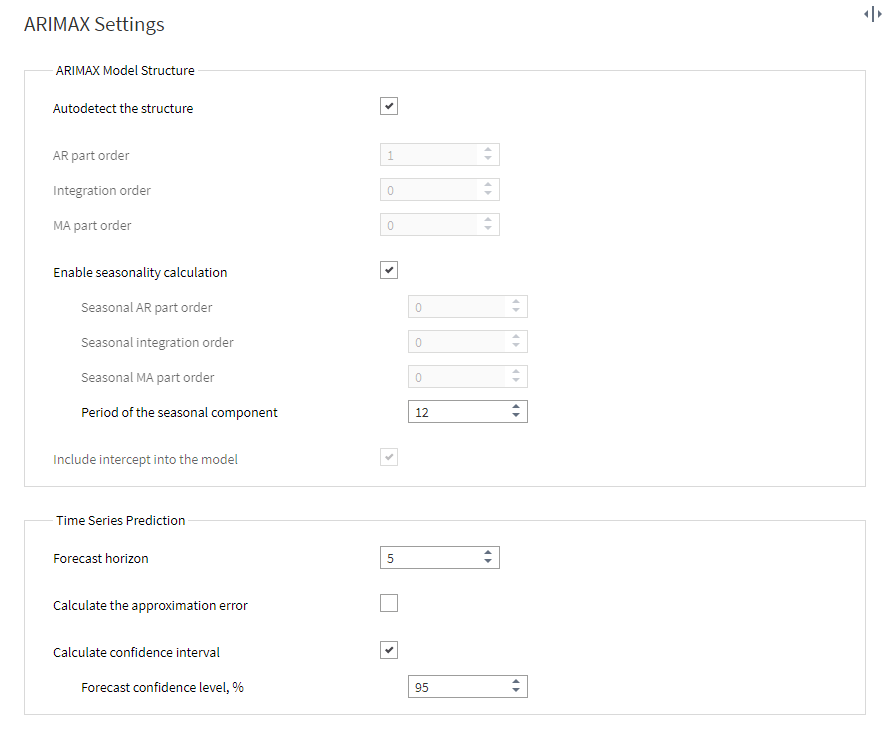Viewport: 888px width, 735px height.
Task: Decrease Forecast confidence level percent
Action: 515,691
